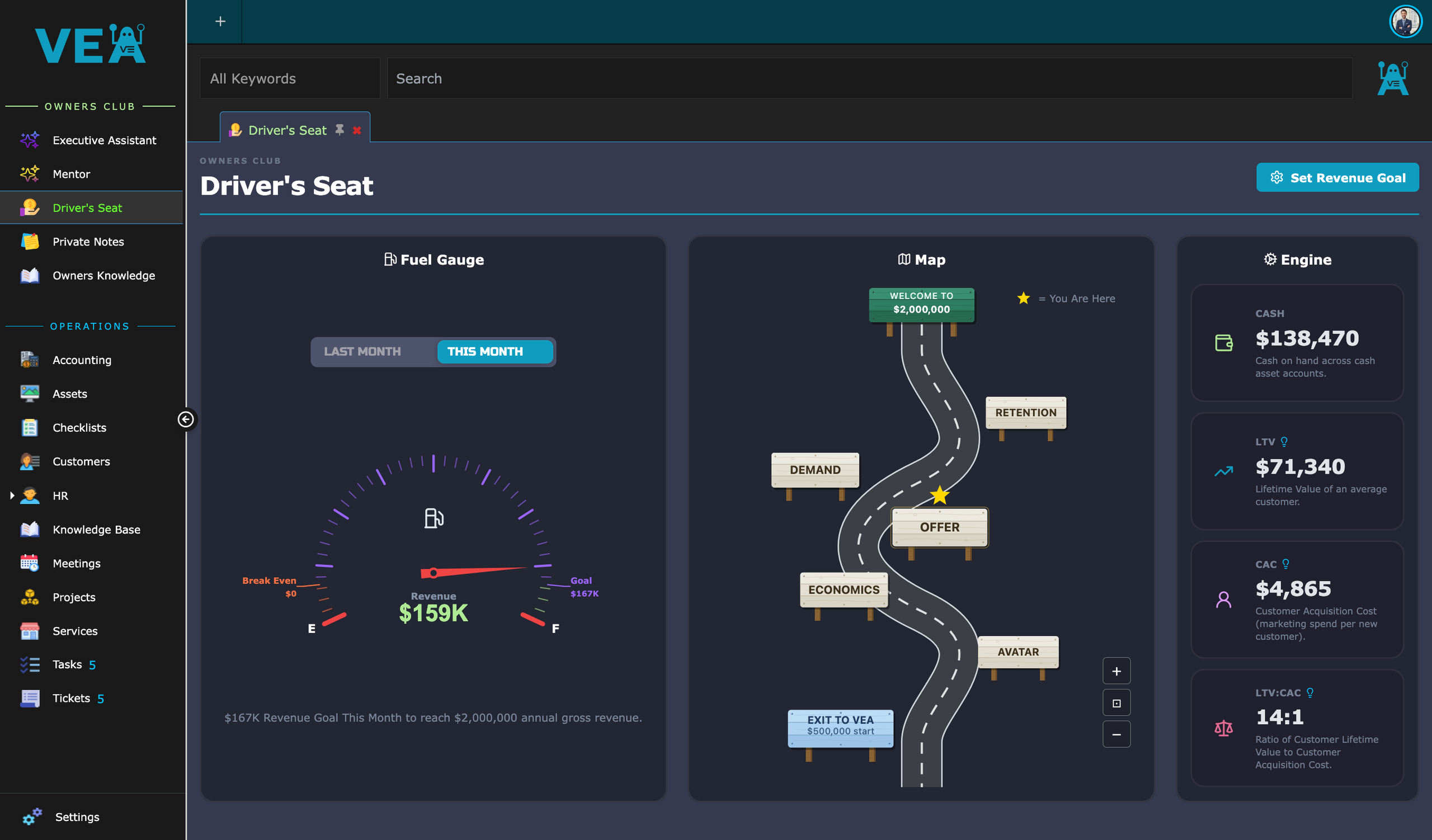This screenshot has height=840, width=1432.
Task: Open the Tickets list
Action: [92, 698]
